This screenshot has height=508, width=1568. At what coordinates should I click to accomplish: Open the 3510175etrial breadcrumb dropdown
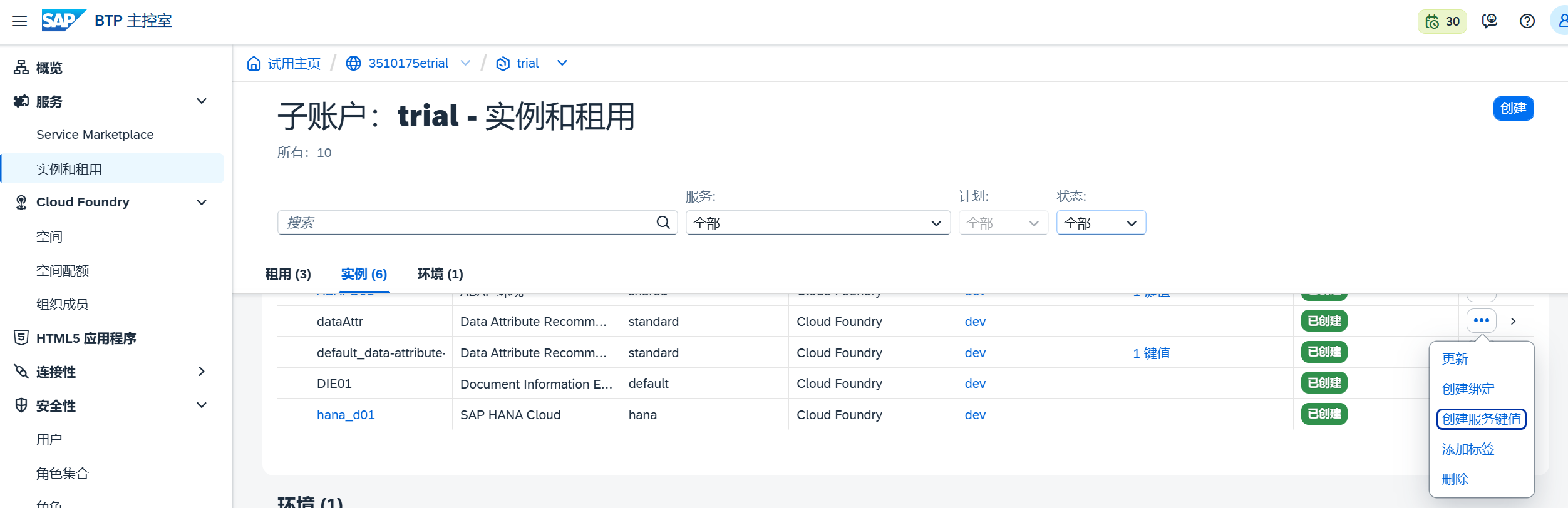pyautogui.click(x=465, y=63)
